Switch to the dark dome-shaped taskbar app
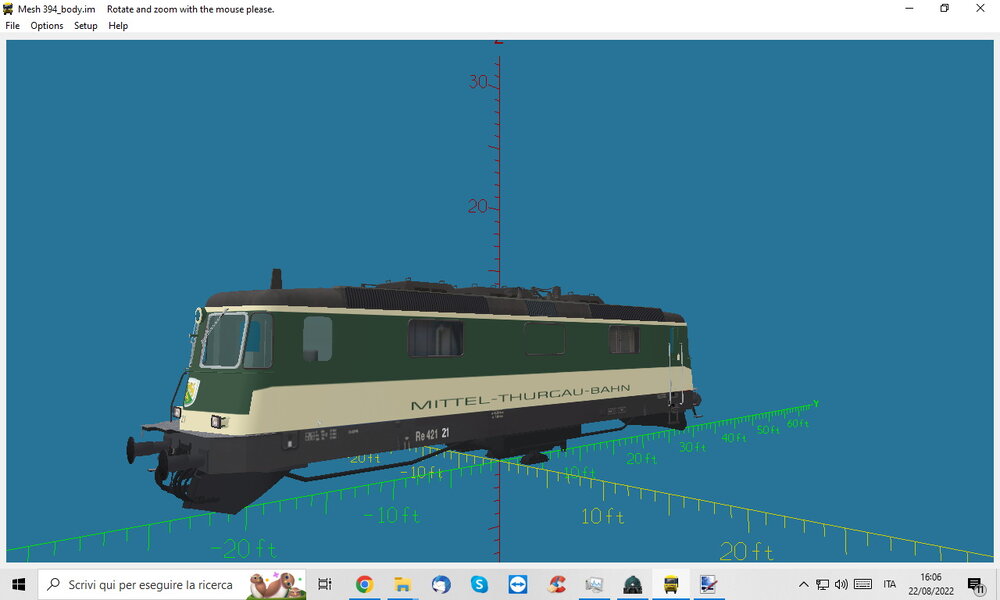Image resolution: width=1000 pixels, height=600 pixels. coord(633,584)
